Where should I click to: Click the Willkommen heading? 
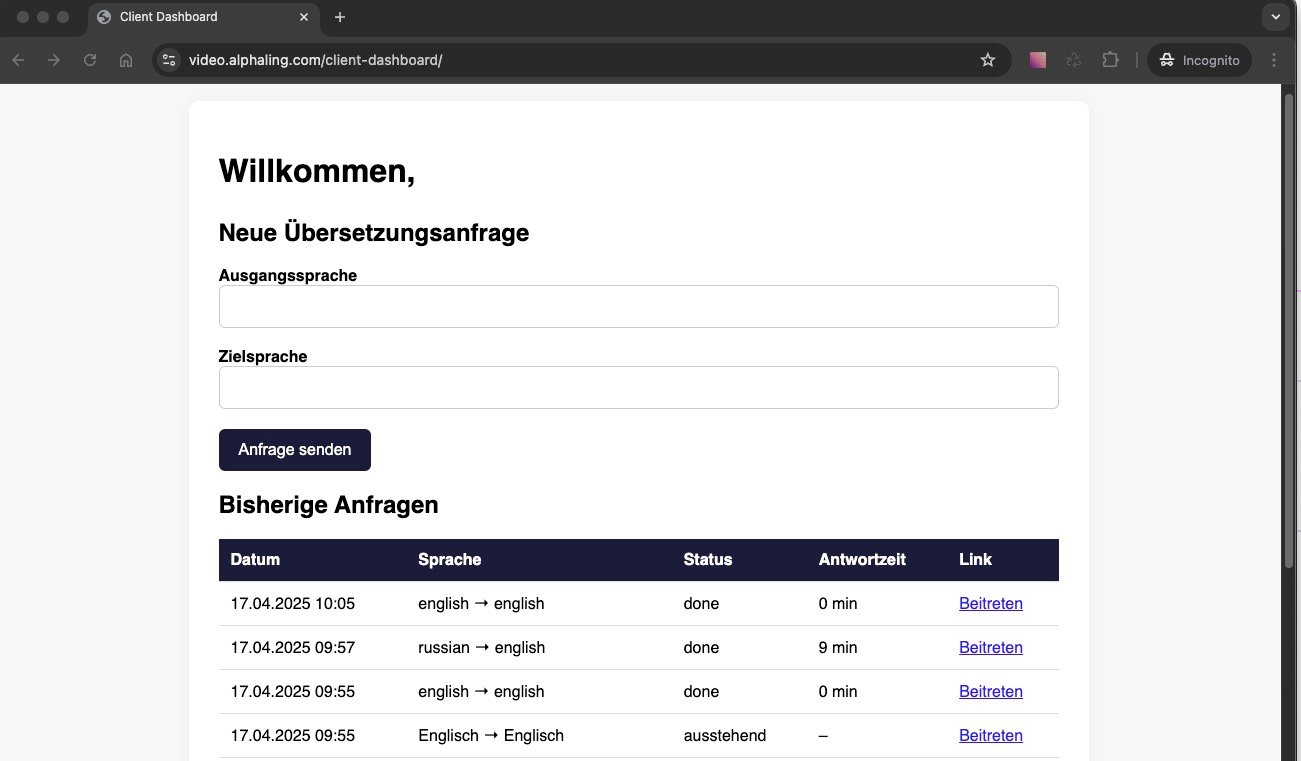[x=317, y=171]
